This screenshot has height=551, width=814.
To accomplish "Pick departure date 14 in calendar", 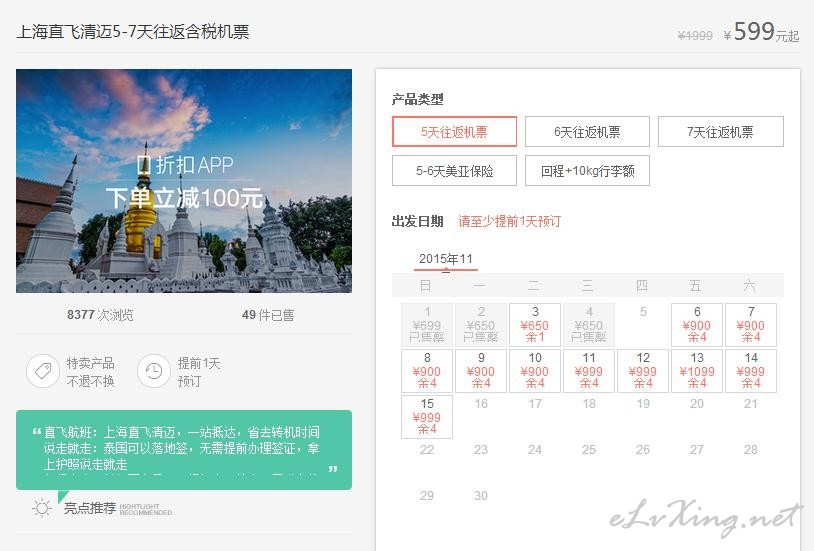I will coord(751,370).
